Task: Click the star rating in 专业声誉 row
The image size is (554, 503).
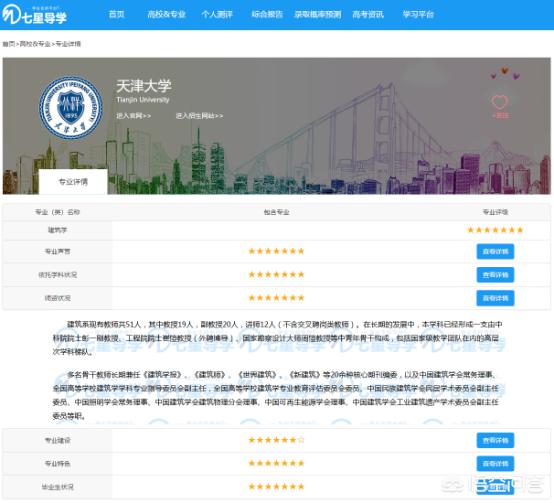Action: 276,251
